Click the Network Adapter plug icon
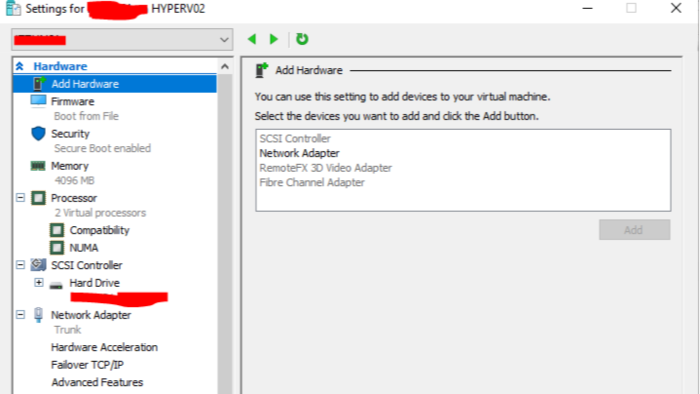 [x=38, y=315]
